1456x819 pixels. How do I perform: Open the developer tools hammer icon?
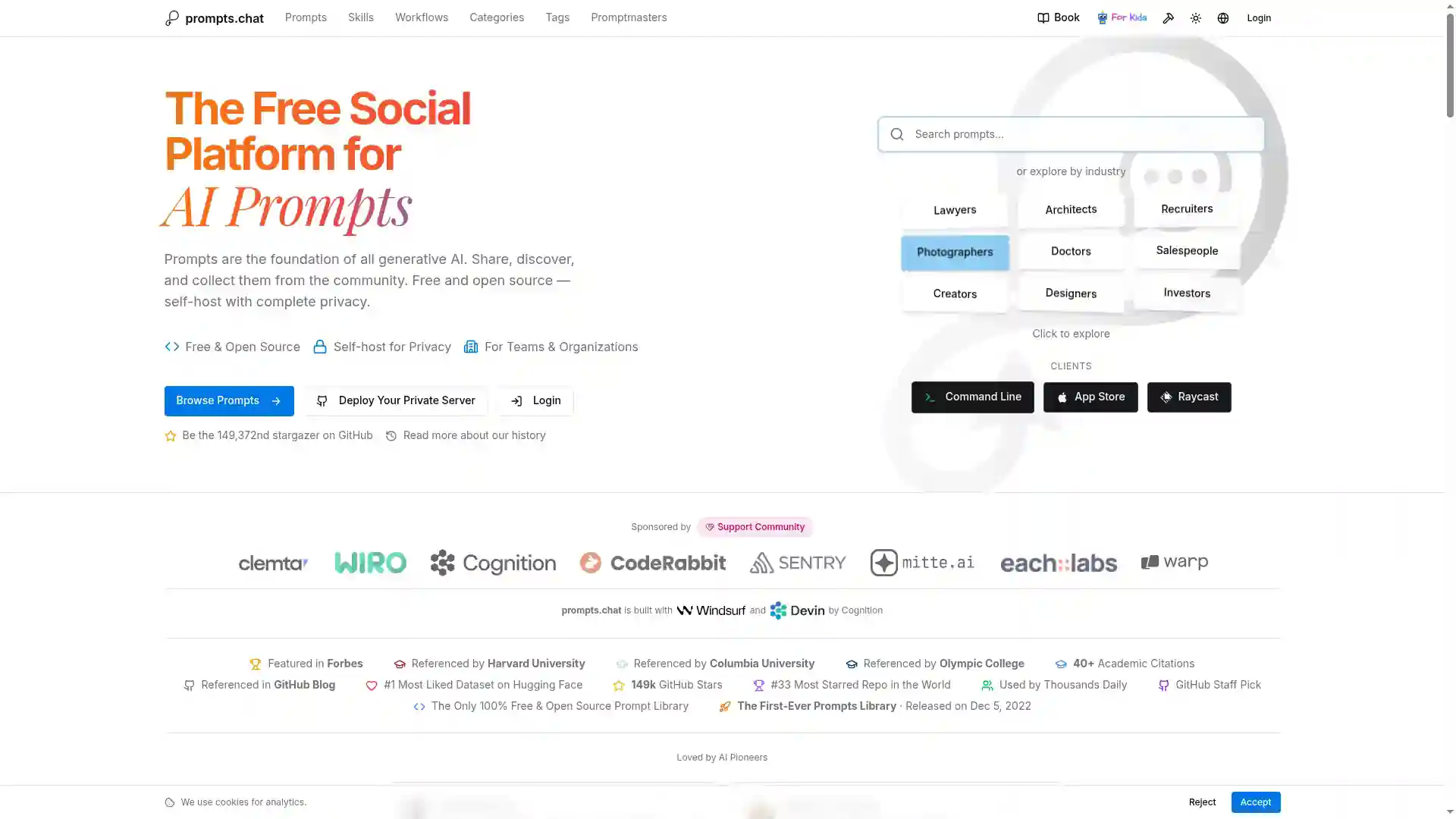1169,18
